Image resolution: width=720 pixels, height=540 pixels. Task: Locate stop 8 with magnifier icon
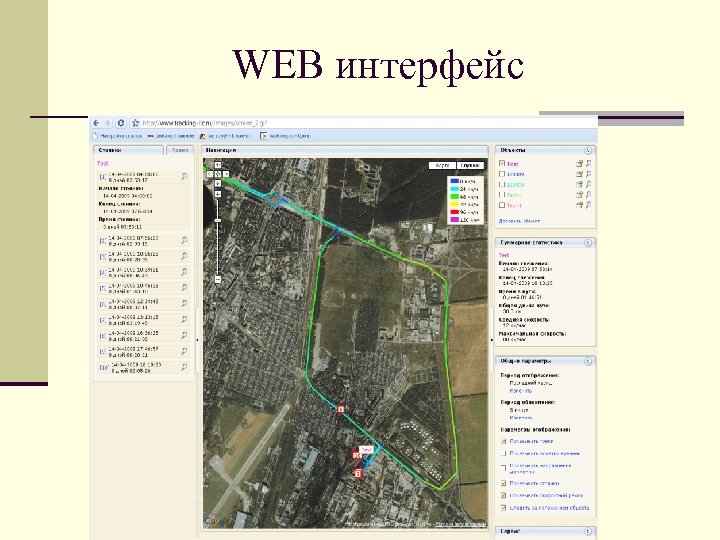pyautogui.click(x=184, y=335)
